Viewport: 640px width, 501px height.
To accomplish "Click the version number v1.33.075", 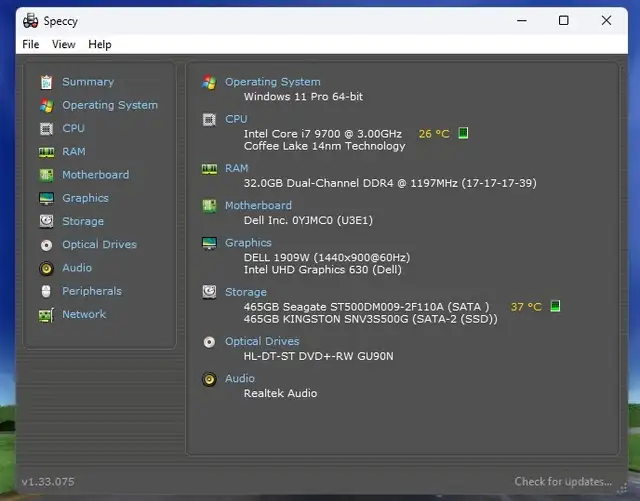I will tap(48, 482).
